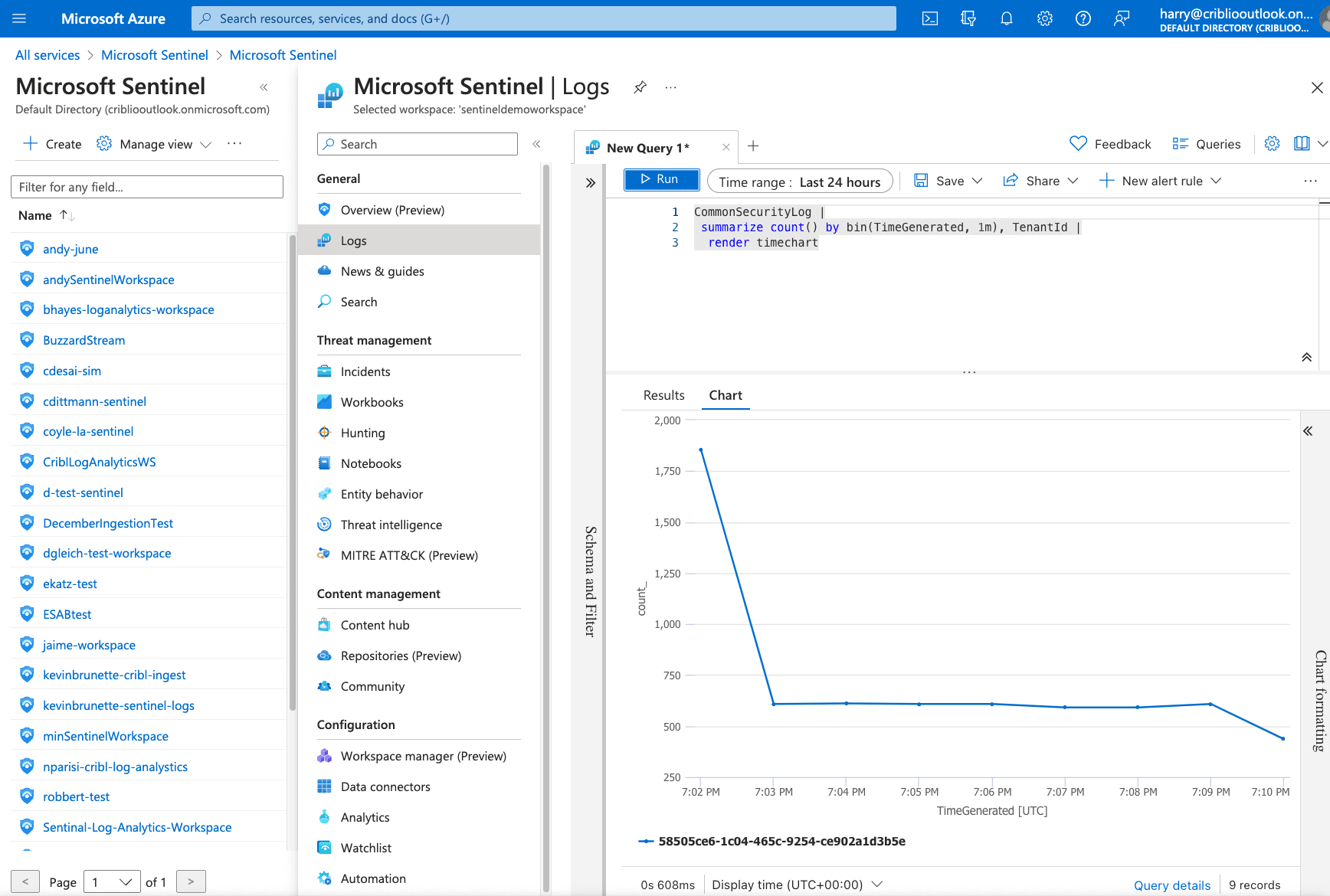Image resolution: width=1330 pixels, height=896 pixels.
Task: Expand the Schema and Filter panel
Action: click(590, 183)
